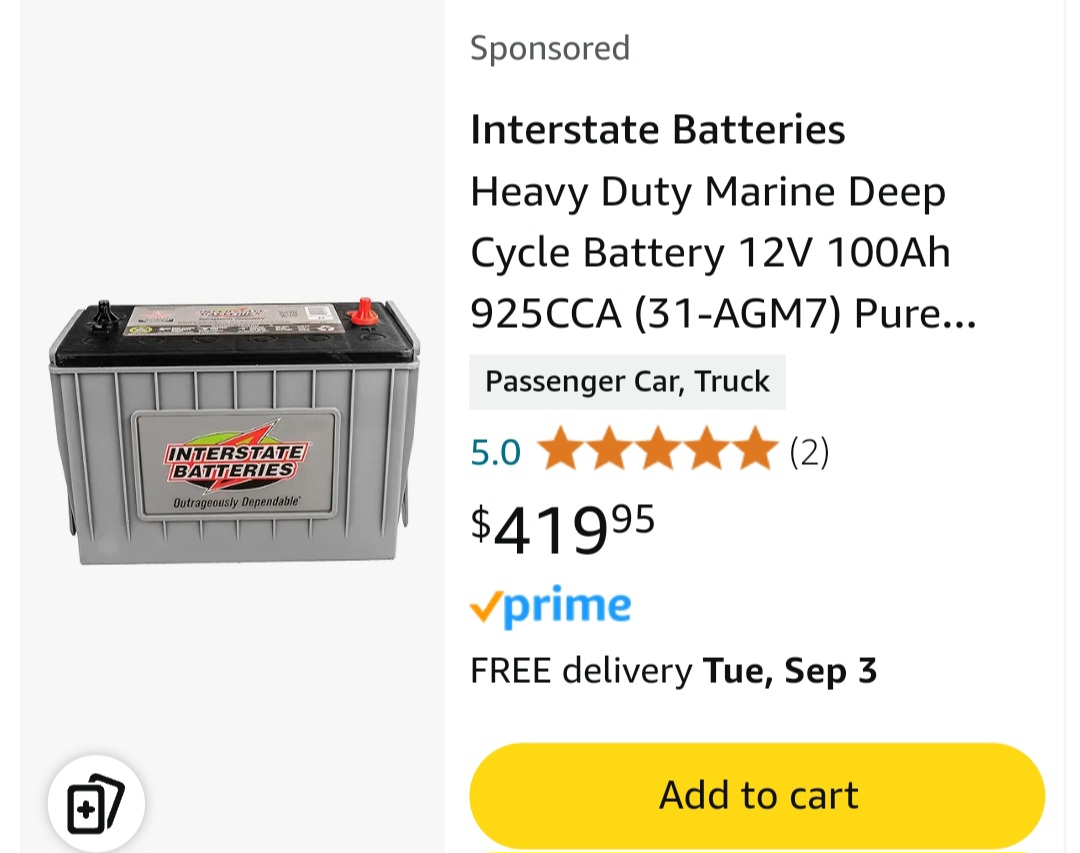
Task: Click the Sponsored label
Action: [x=550, y=48]
